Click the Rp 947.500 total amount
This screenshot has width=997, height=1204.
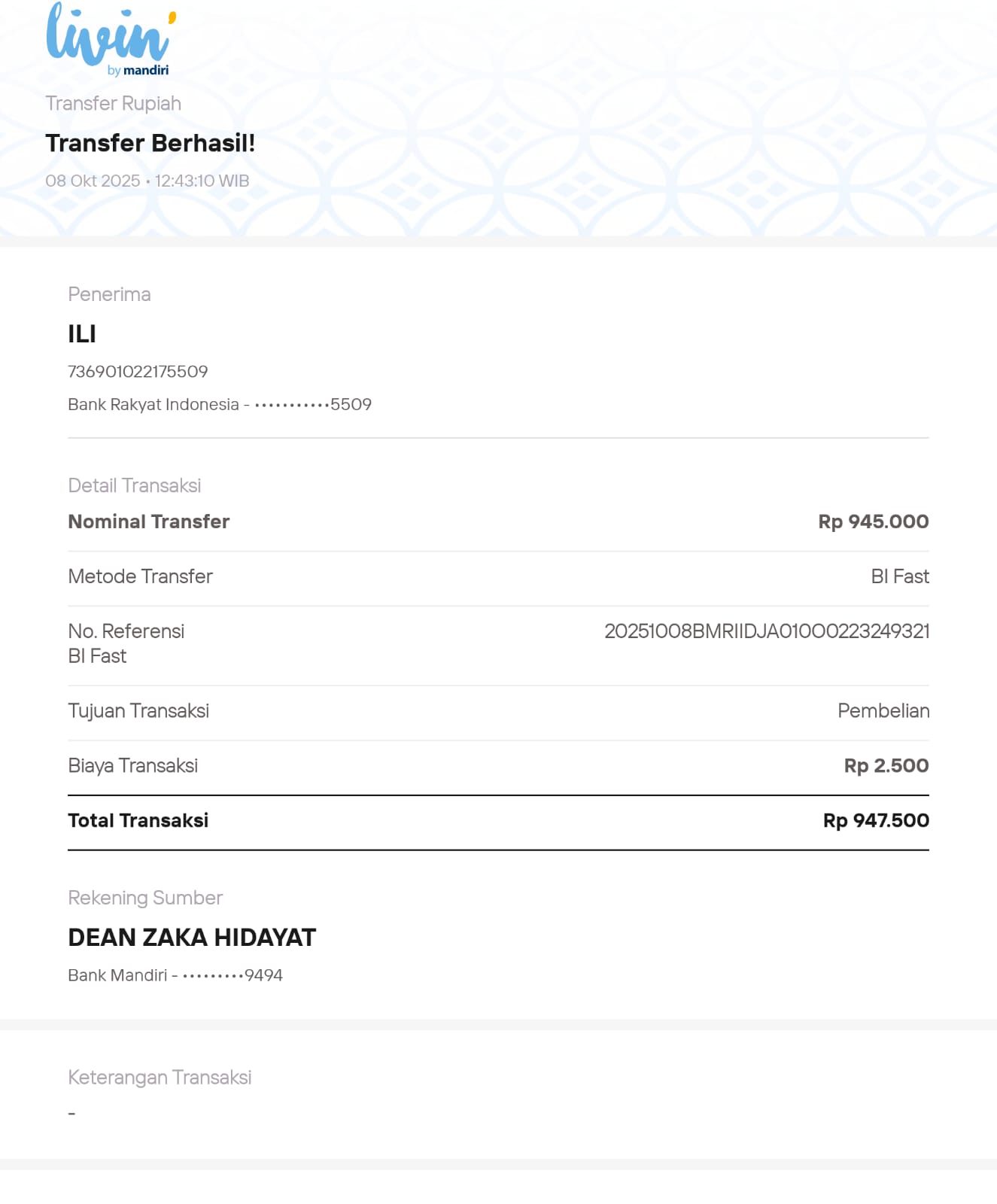pos(876,821)
